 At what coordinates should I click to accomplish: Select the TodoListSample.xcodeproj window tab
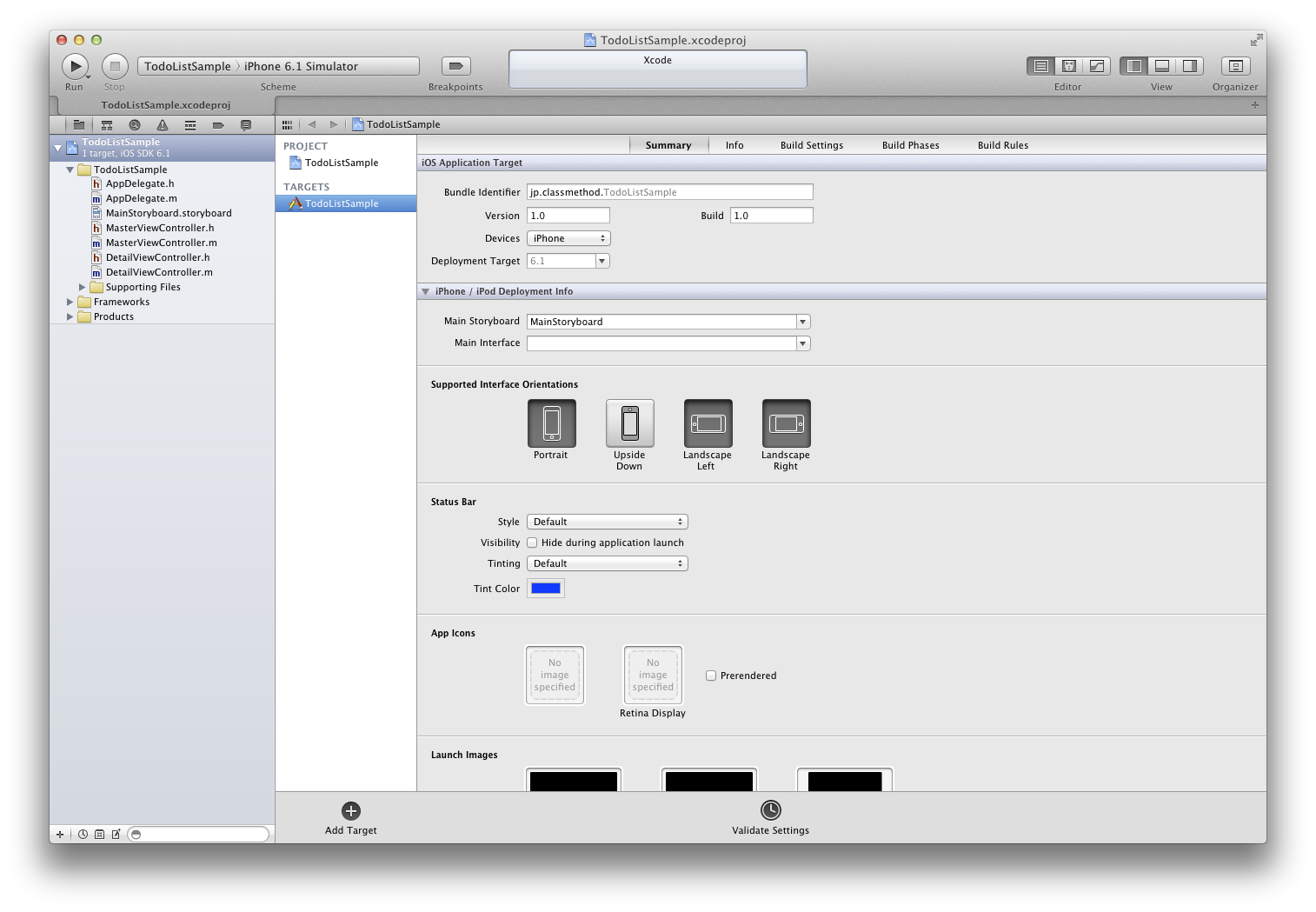tap(166, 105)
